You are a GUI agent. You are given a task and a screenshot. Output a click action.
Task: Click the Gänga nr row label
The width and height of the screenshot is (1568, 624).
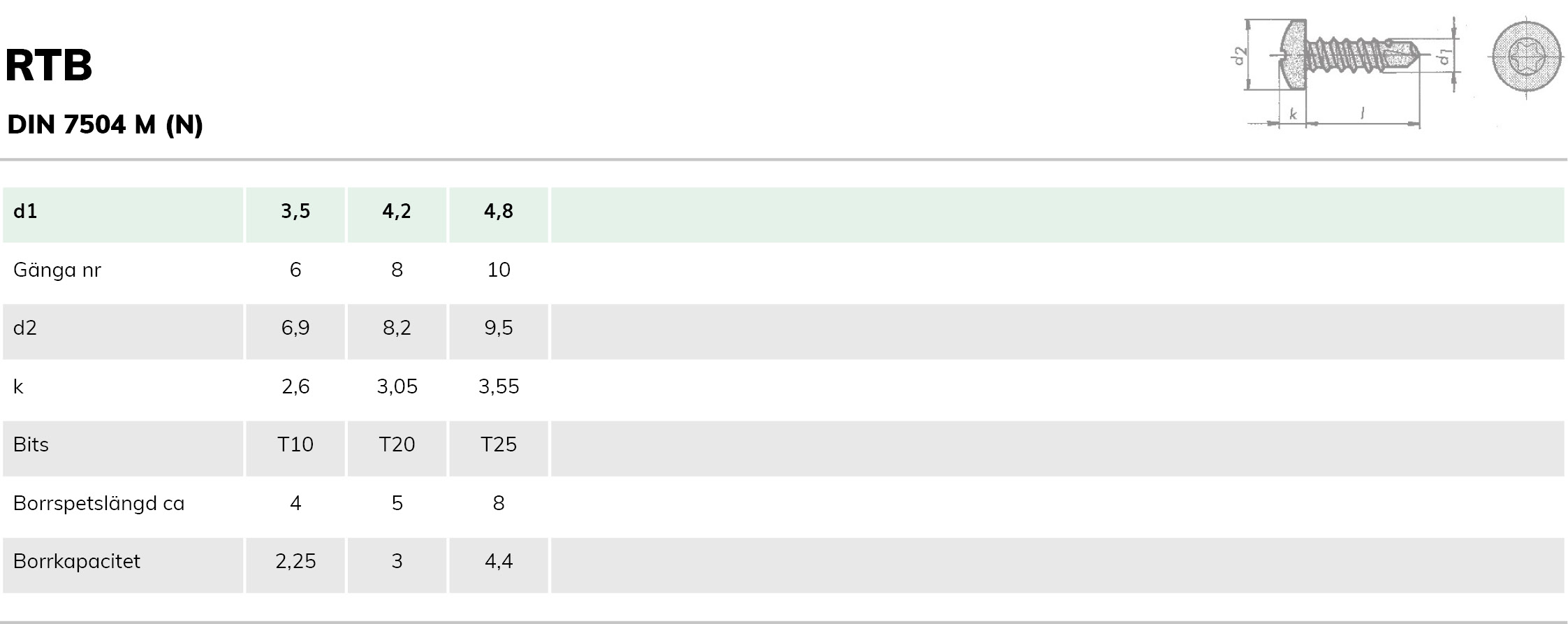click(57, 270)
